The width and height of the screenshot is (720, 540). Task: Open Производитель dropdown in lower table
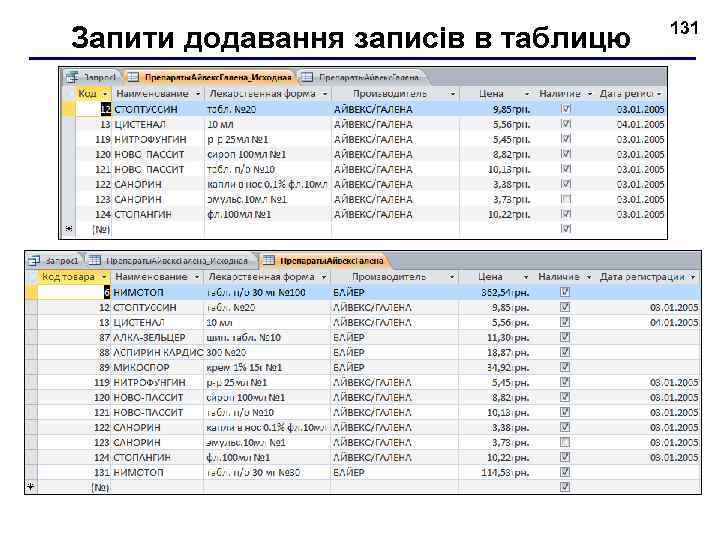click(451, 277)
